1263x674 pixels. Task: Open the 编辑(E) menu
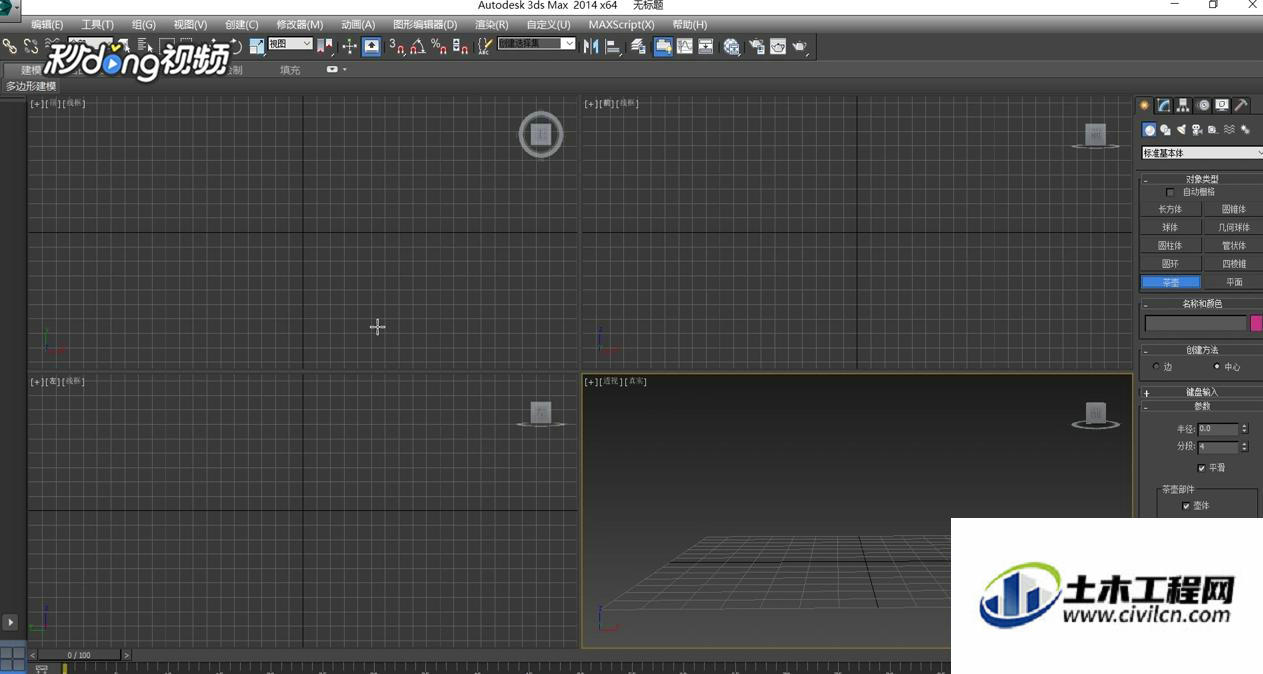pyautogui.click(x=47, y=24)
